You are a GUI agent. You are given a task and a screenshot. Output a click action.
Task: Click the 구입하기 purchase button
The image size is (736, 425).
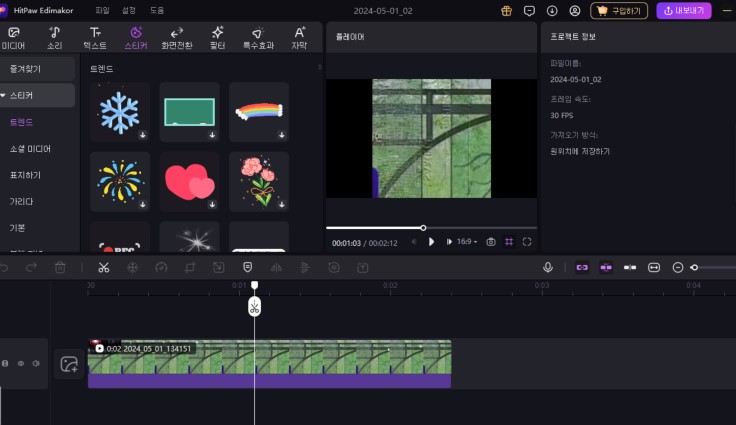pyautogui.click(x=619, y=11)
